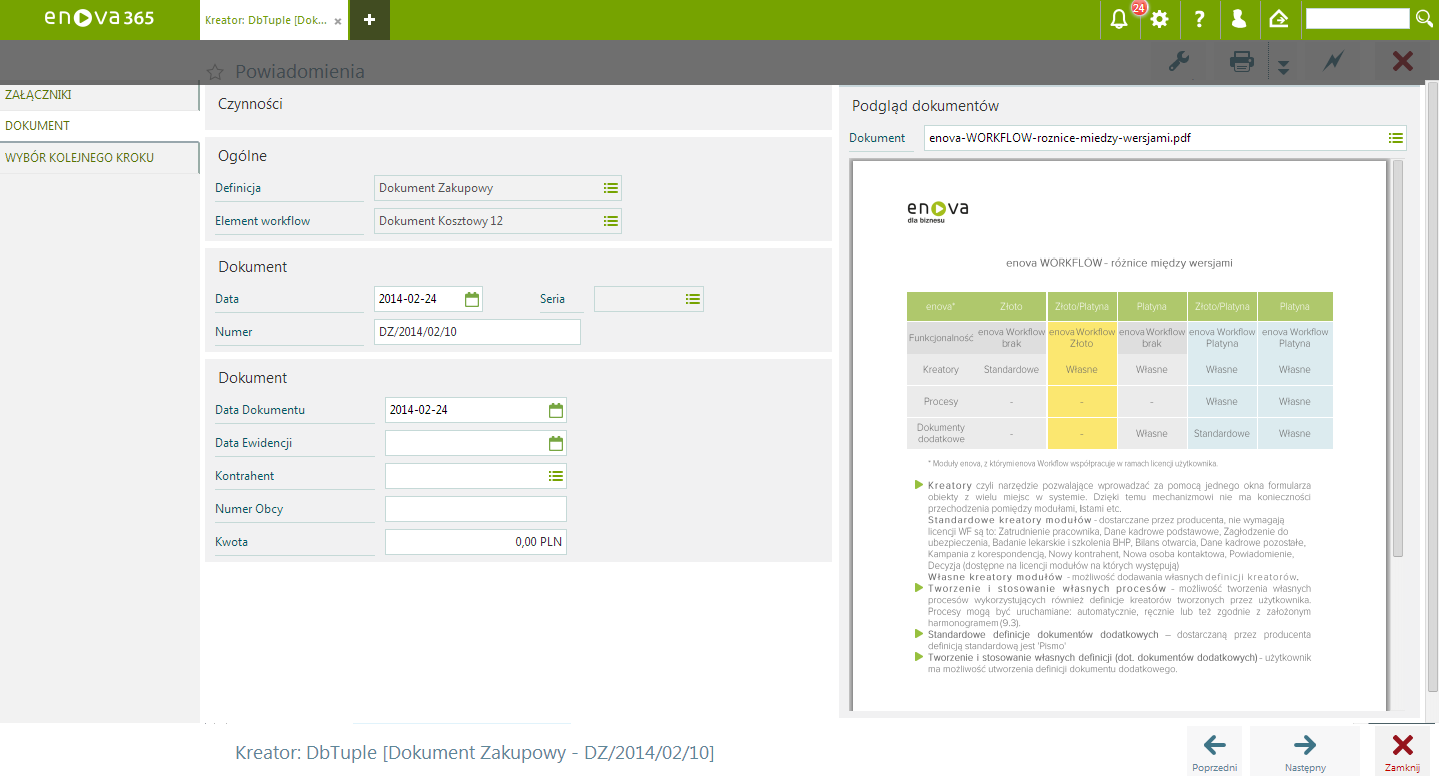Click the printer icon

pos(1241,62)
